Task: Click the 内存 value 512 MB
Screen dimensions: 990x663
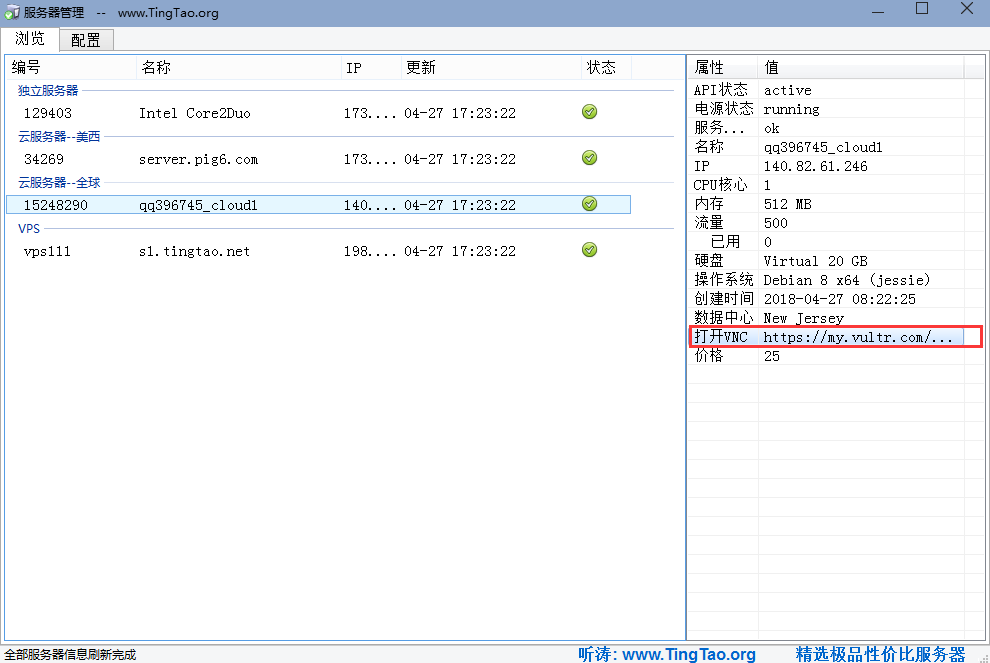Action: coord(787,204)
